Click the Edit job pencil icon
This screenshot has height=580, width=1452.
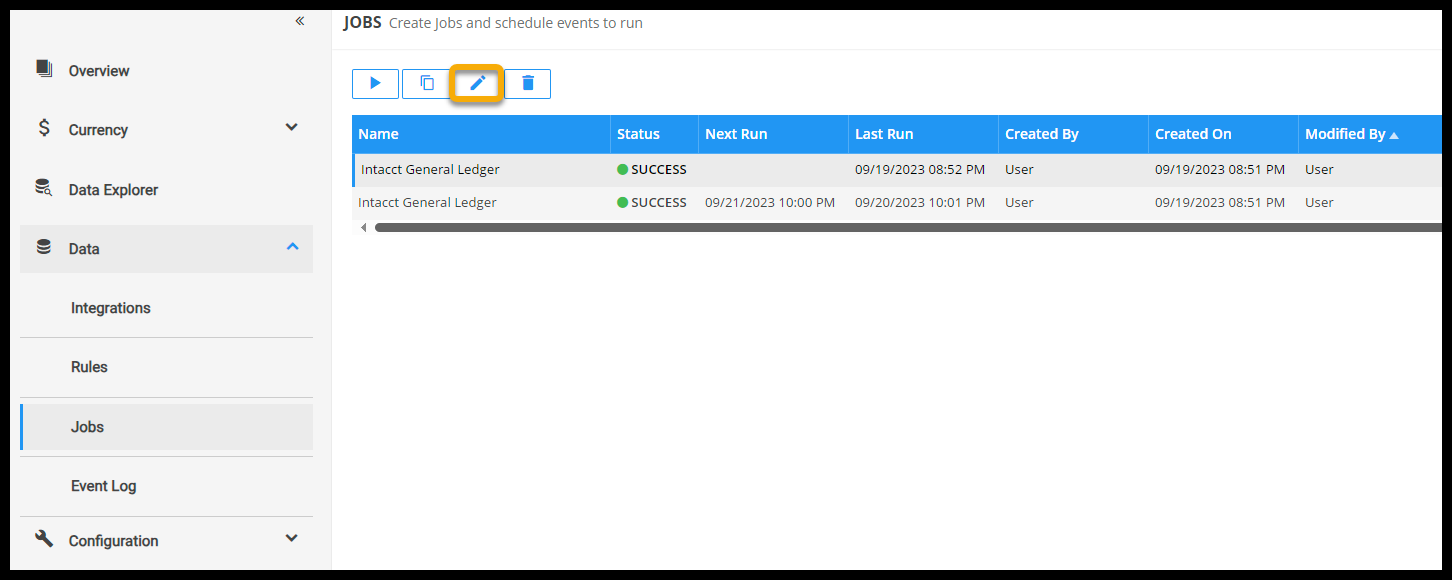[477, 84]
